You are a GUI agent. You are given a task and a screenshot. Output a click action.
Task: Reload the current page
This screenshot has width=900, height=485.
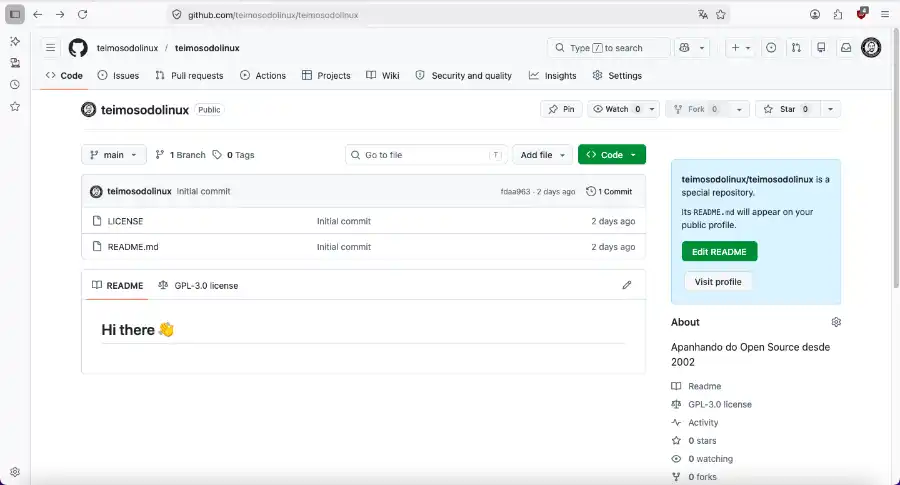coord(83,14)
